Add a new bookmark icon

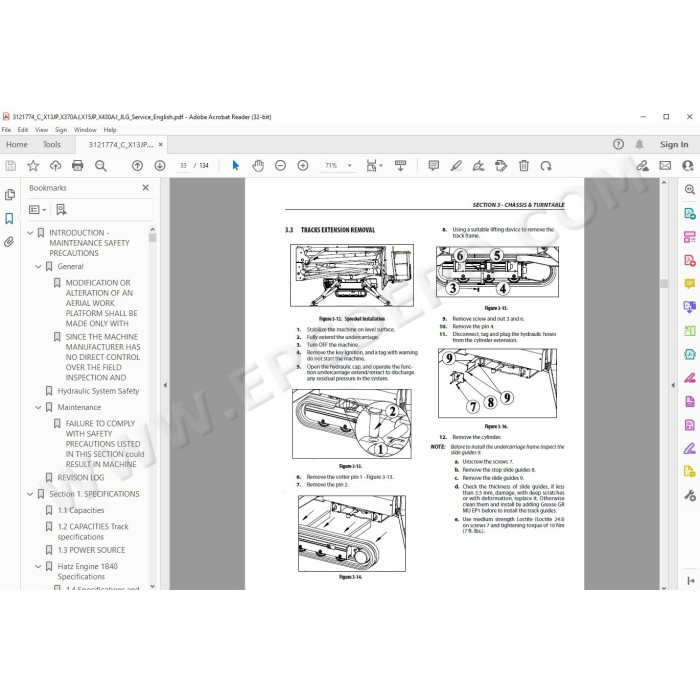pos(61,210)
